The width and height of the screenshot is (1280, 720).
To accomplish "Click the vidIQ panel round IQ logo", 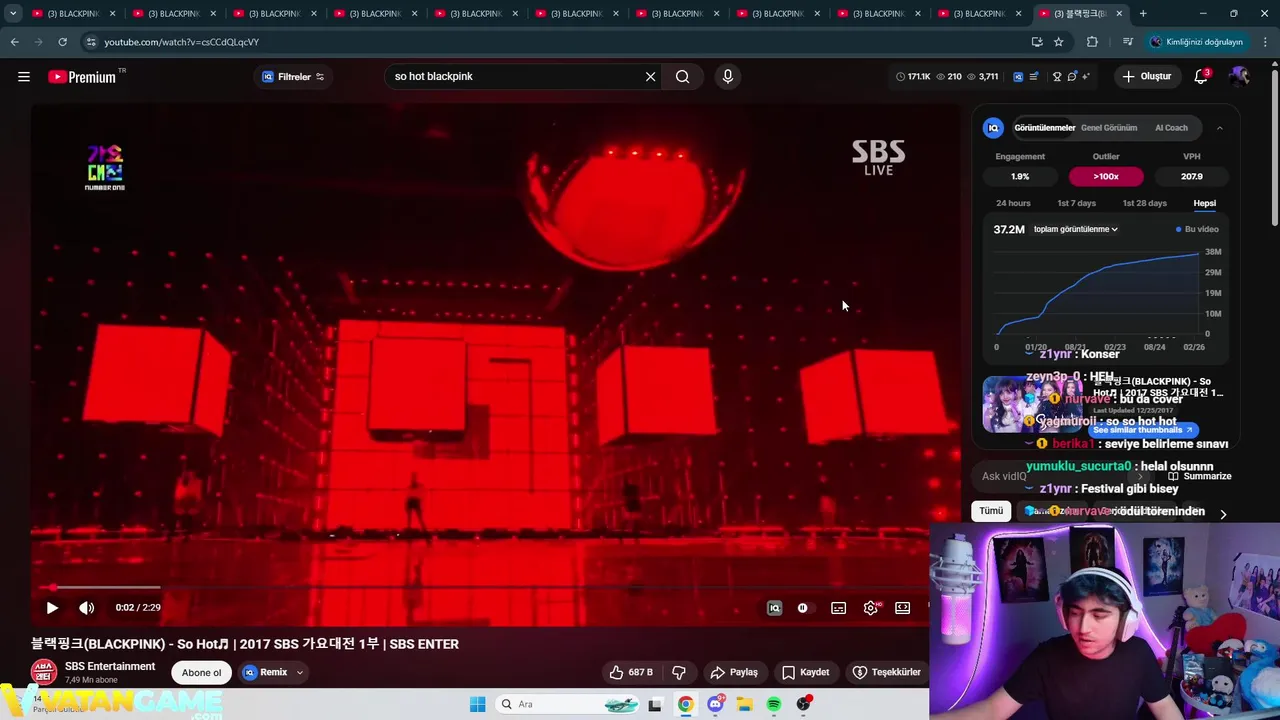I will (993, 128).
